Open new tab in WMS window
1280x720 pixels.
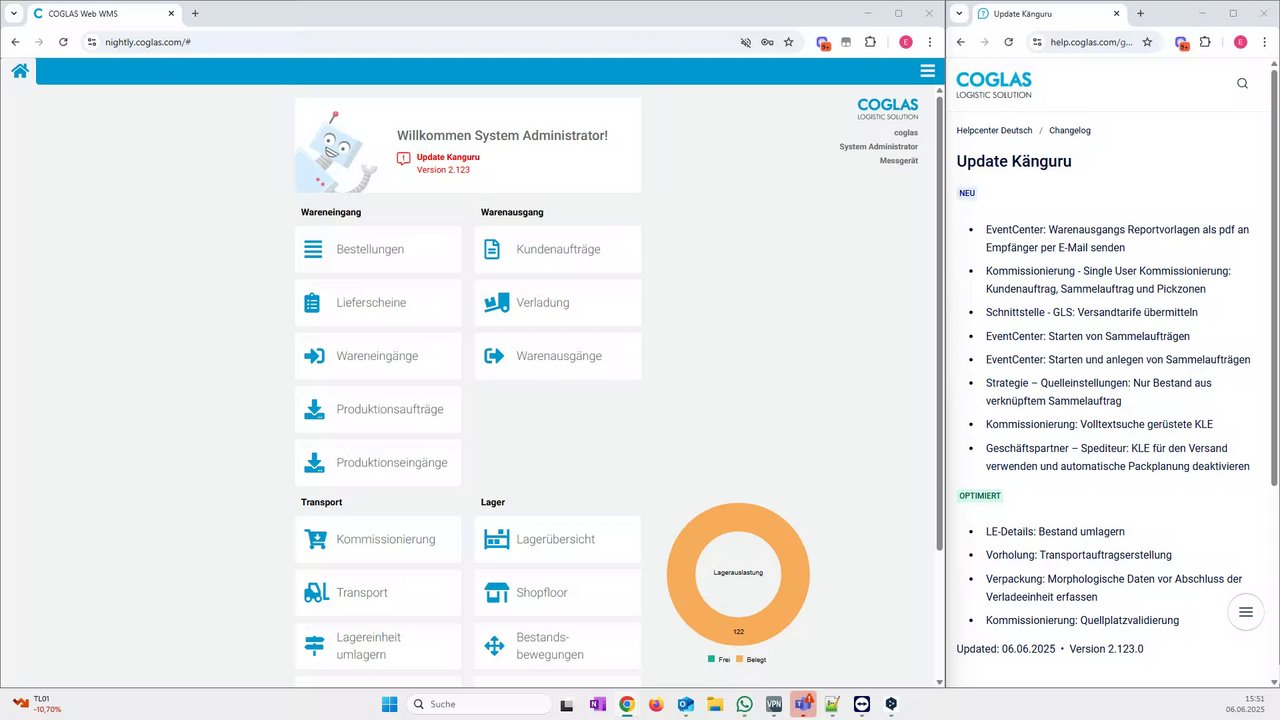point(195,14)
